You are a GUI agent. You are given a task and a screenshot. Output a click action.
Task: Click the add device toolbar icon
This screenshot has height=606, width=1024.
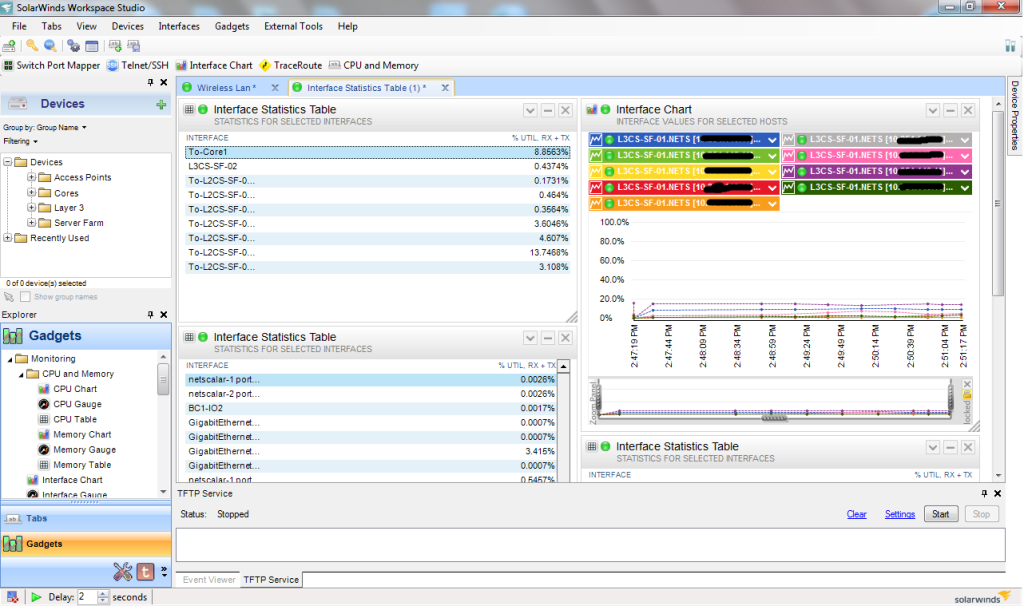click(9, 46)
